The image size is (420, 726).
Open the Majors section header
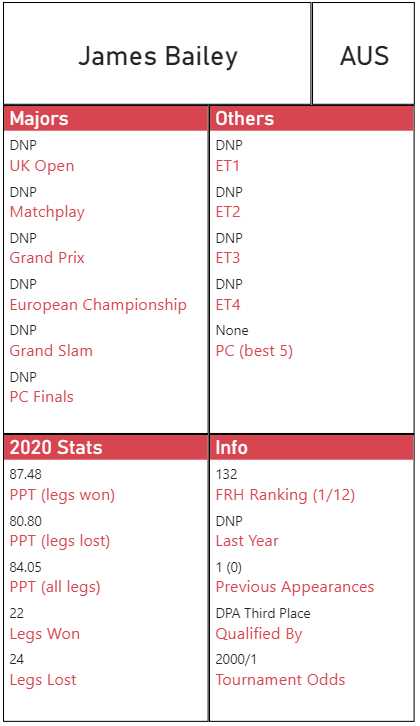[106, 119]
